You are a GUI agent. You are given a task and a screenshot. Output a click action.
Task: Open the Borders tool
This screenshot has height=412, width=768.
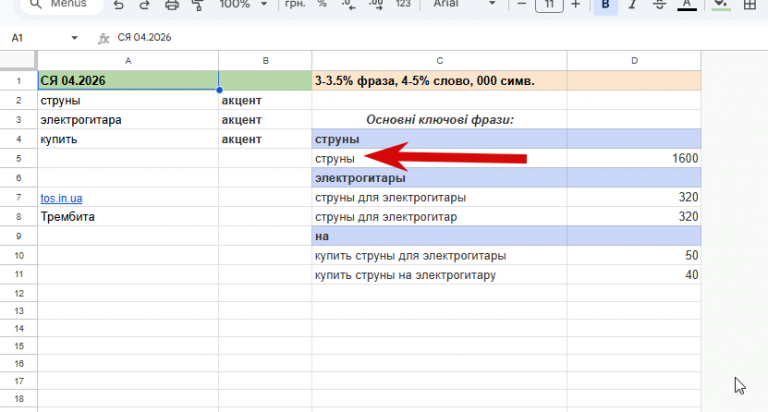pos(749,4)
